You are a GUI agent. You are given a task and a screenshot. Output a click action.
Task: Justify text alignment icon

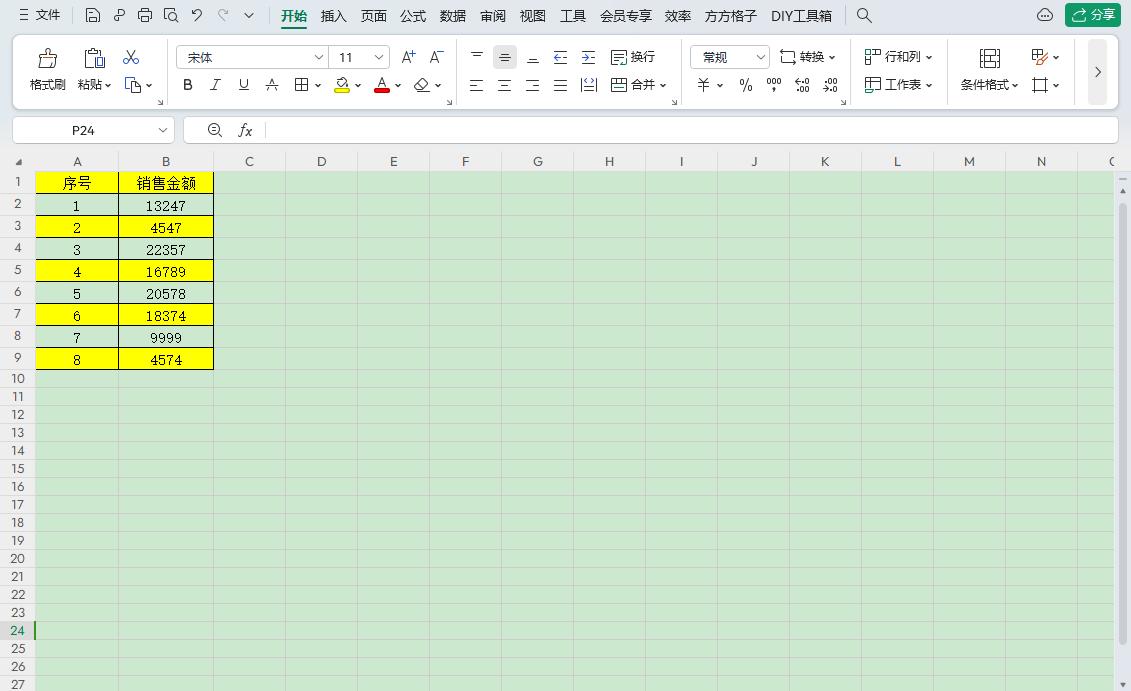pos(560,85)
